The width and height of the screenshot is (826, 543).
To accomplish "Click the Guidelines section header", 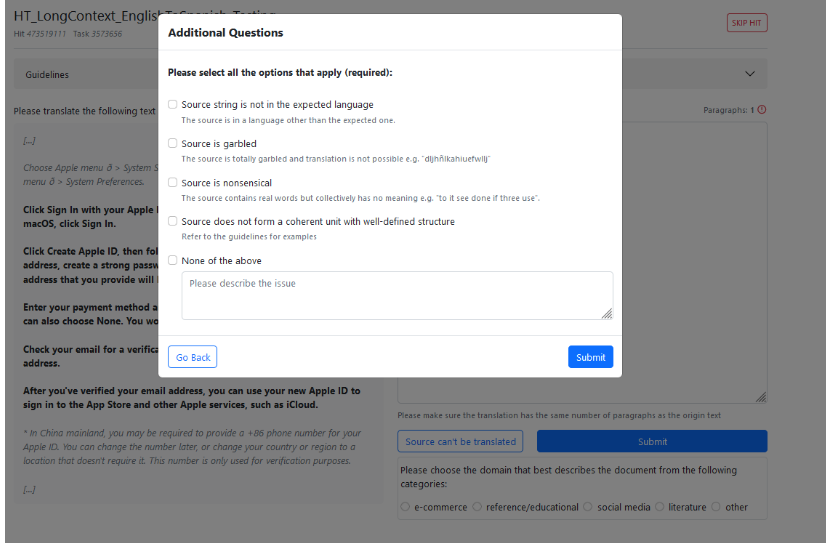I will click(x=48, y=75).
